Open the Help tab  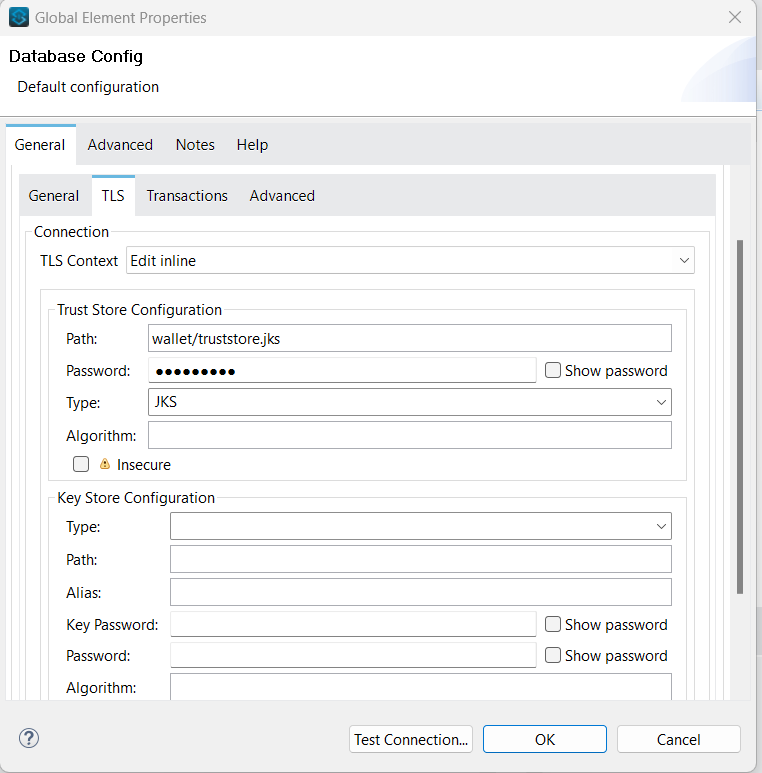click(252, 145)
